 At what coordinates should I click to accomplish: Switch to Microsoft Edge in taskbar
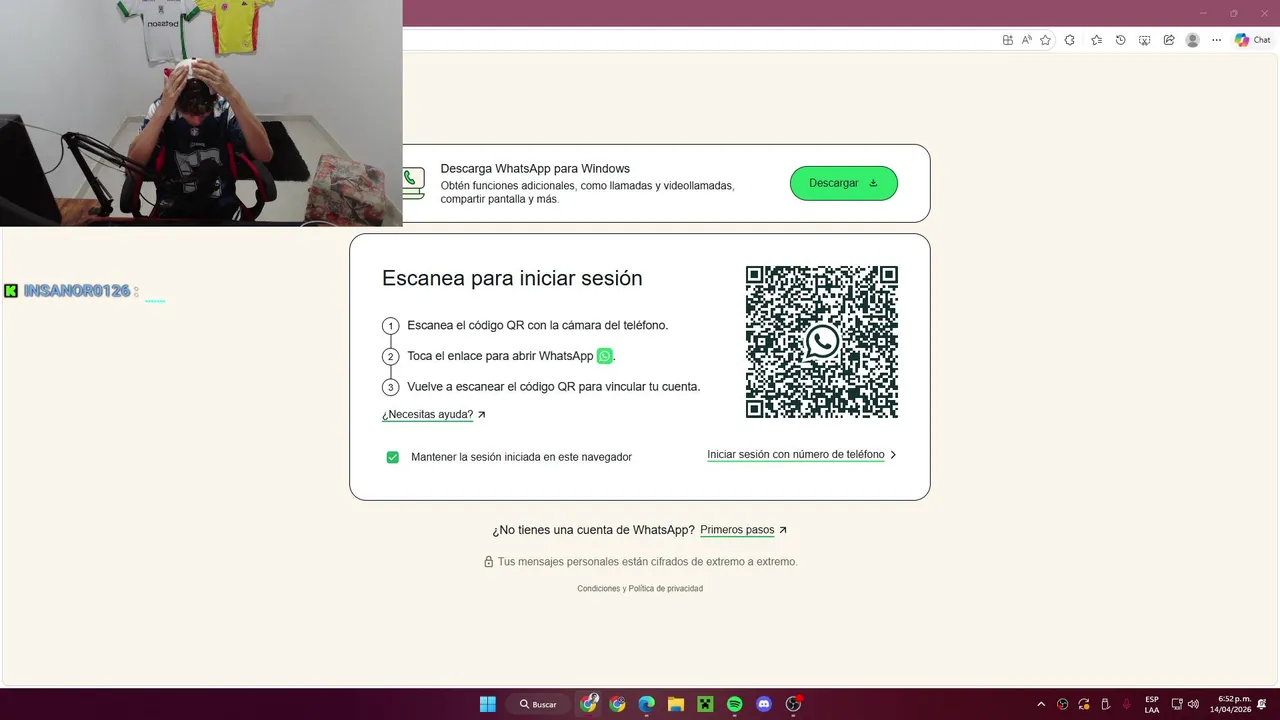[646, 704]
